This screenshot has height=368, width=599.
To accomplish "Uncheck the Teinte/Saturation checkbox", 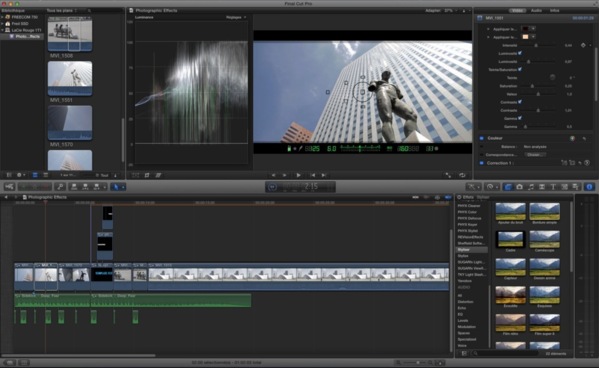I will pyautogui.click(x=520, y=69).
